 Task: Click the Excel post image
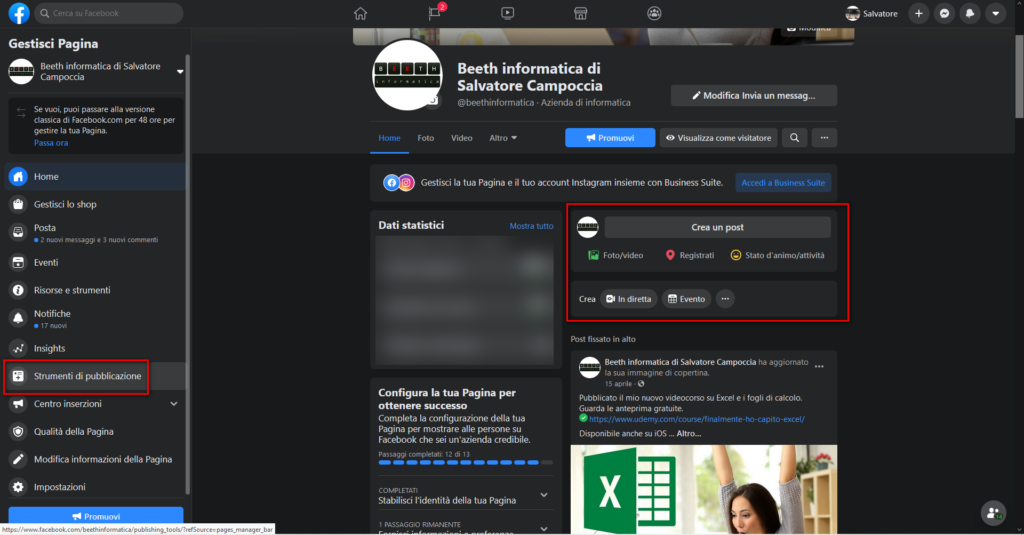pos(703,490)
